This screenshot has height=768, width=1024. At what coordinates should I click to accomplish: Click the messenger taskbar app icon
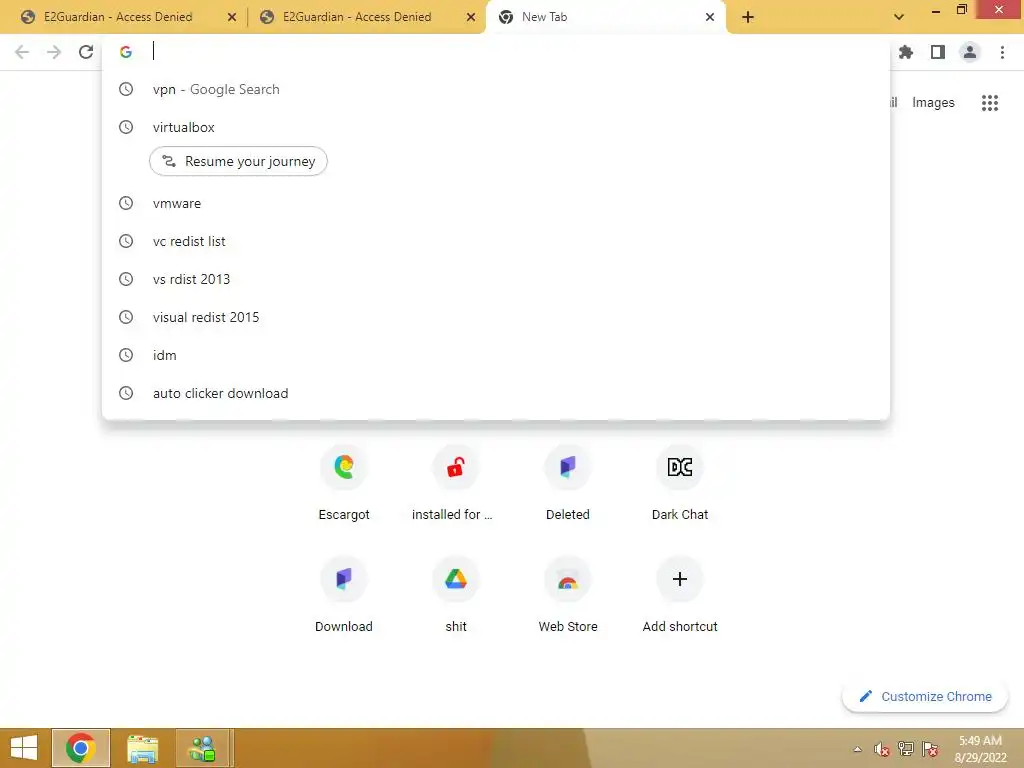point(202,748)
